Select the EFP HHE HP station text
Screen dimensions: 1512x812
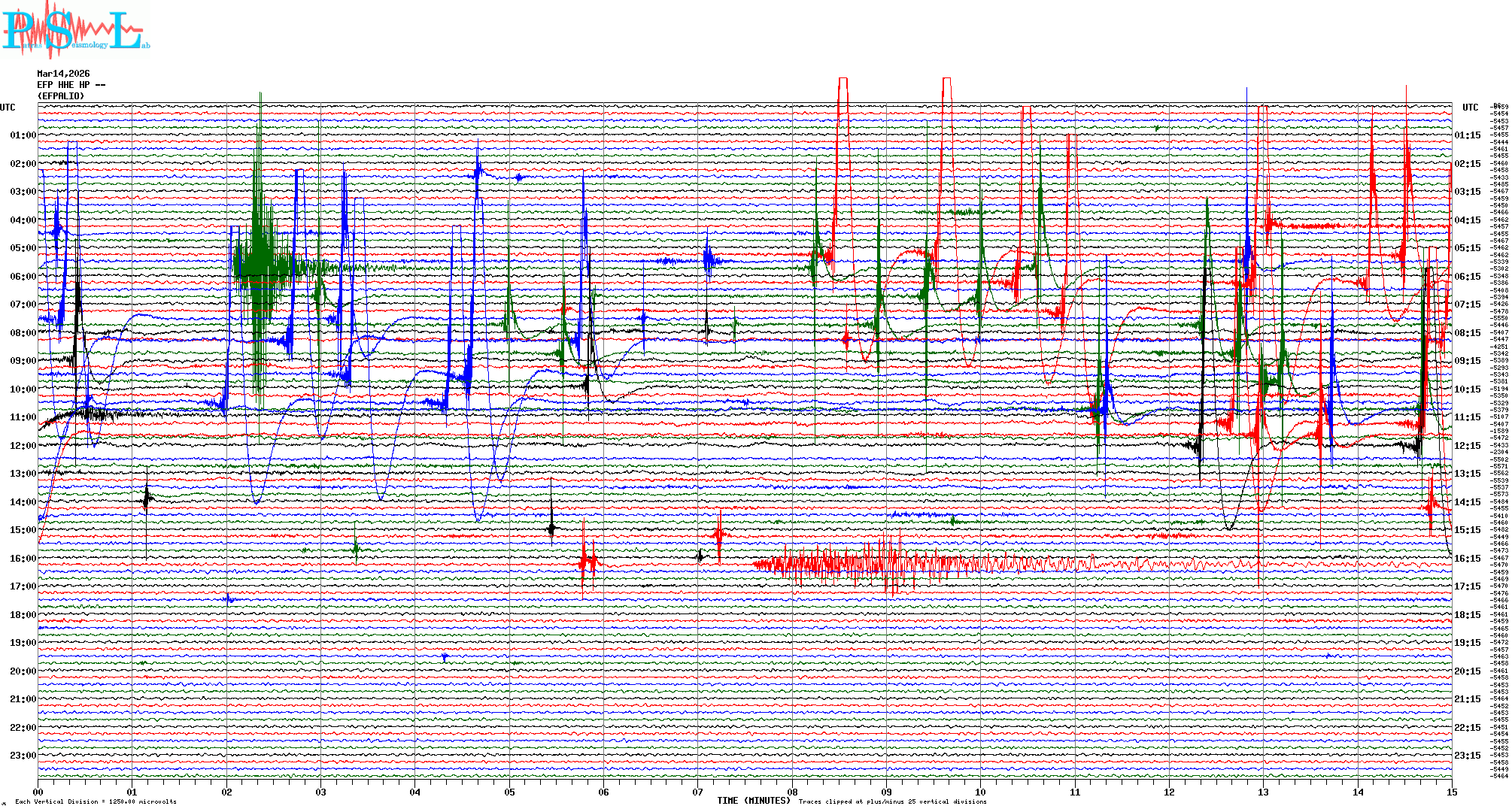tap(71, 85)
